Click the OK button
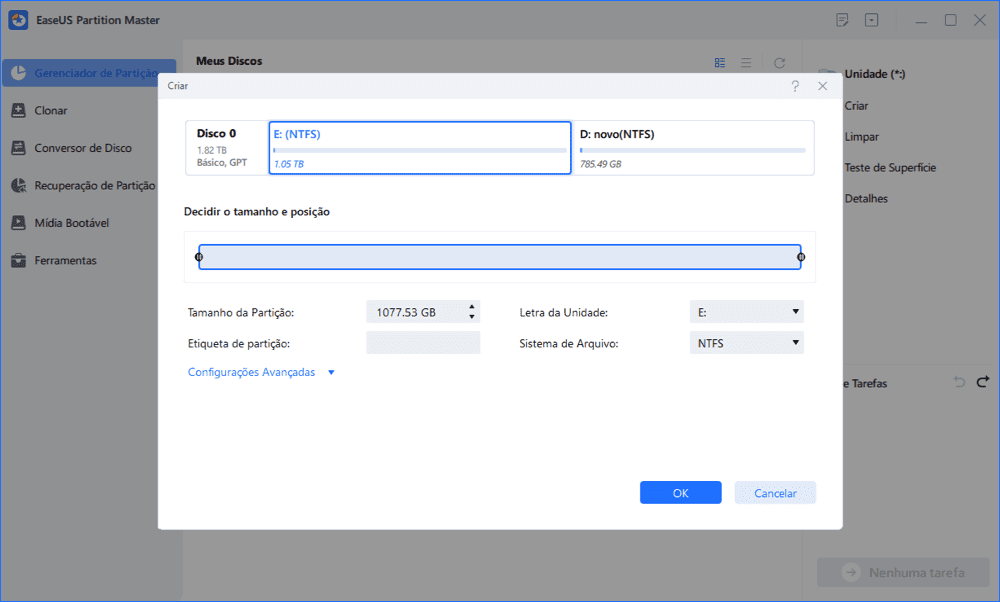Screen dimensions: 1000x602 click(680, 493)
